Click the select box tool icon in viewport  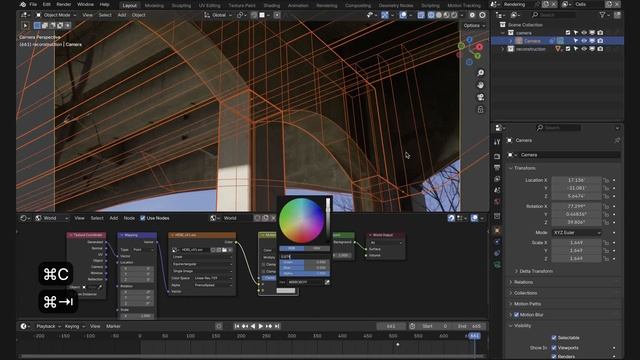pos(37,25)
